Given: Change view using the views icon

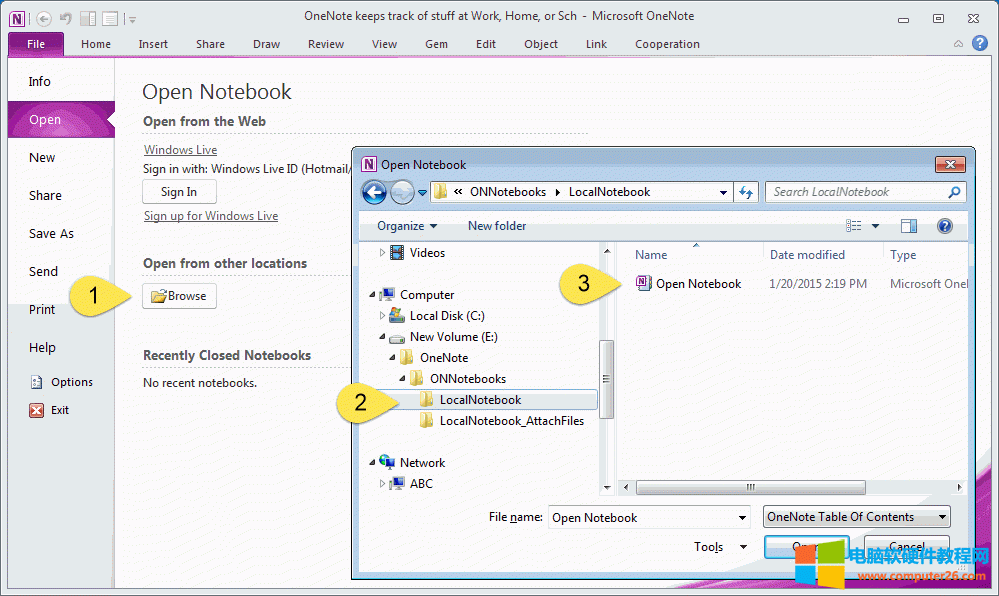Looking at the screenshot, I should point(854,226).
